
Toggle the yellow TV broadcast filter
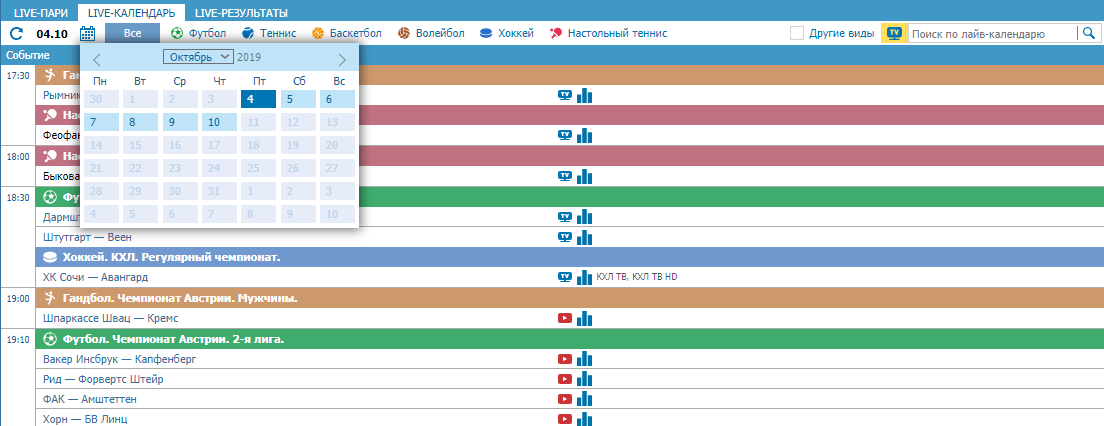coord(894,33)
